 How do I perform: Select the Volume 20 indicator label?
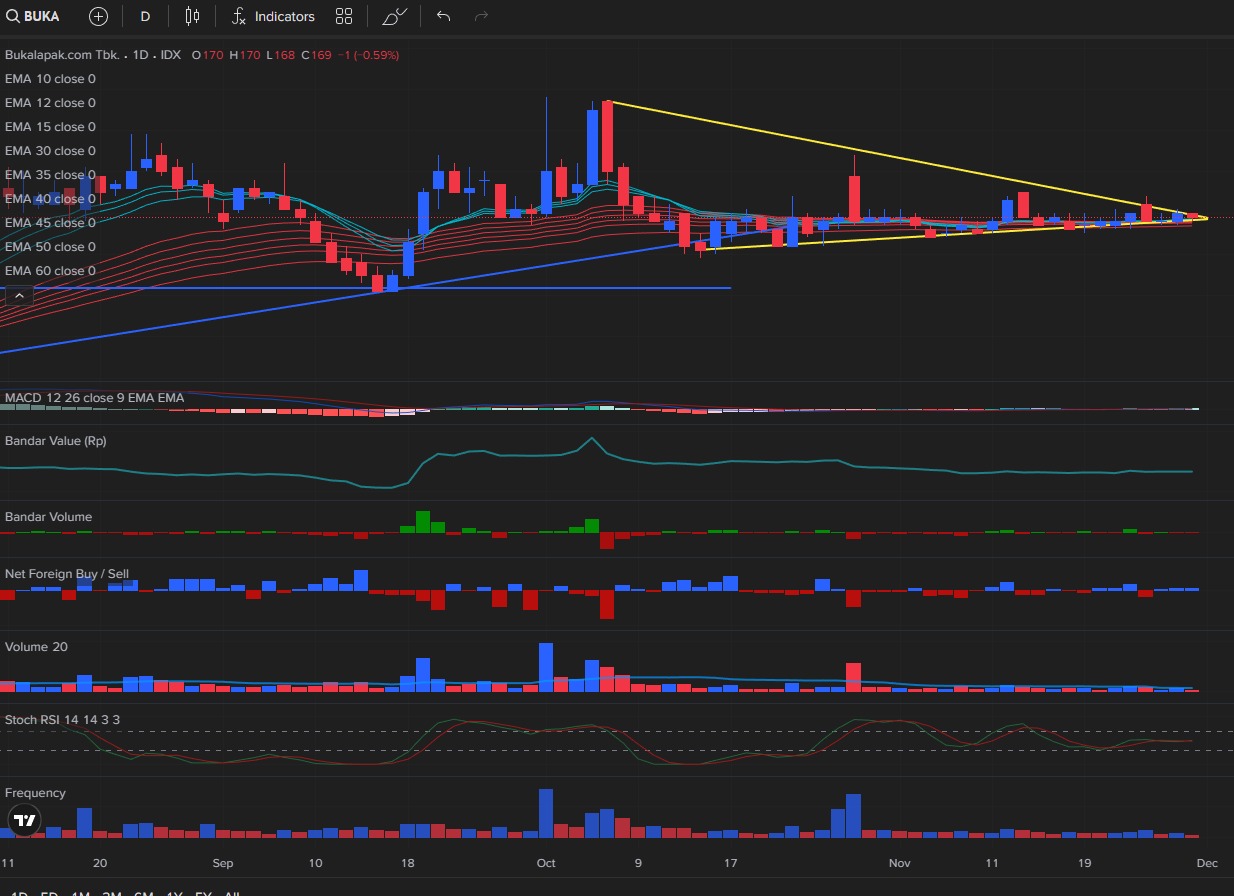click(36, 647)
